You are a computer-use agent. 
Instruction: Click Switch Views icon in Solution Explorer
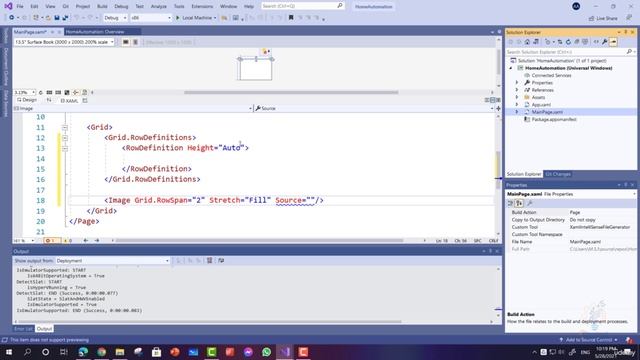pyautogui.click(x=536, y=42)
